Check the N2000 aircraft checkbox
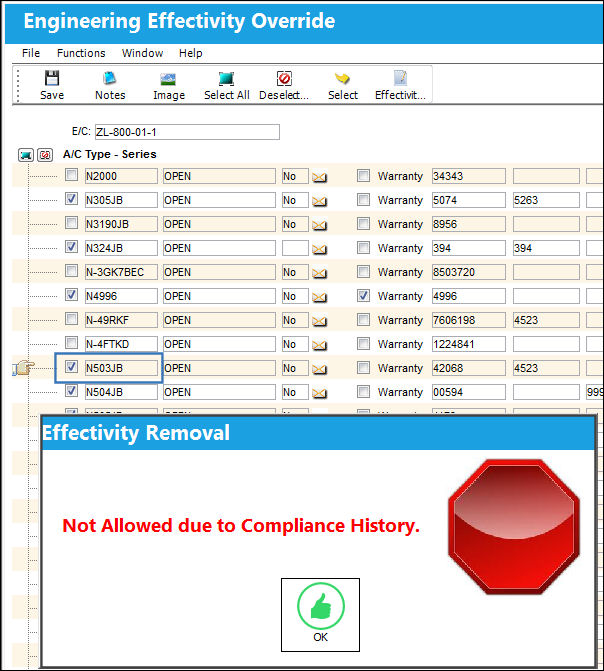This screenshot has width=604, height=671. point(71,175)
